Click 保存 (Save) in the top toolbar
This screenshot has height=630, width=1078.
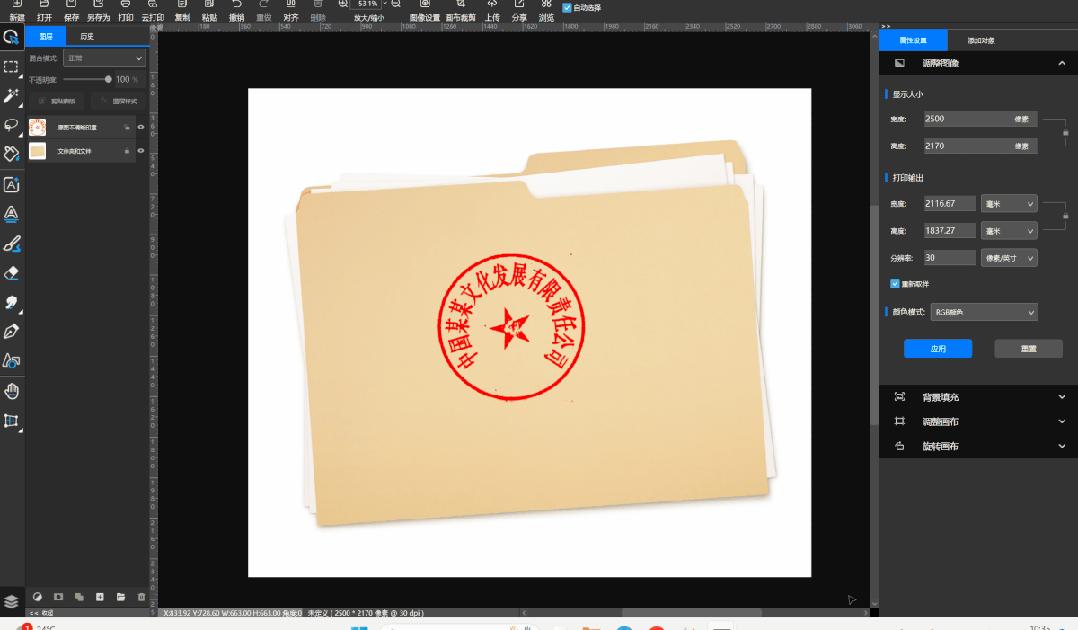[71, 11]
